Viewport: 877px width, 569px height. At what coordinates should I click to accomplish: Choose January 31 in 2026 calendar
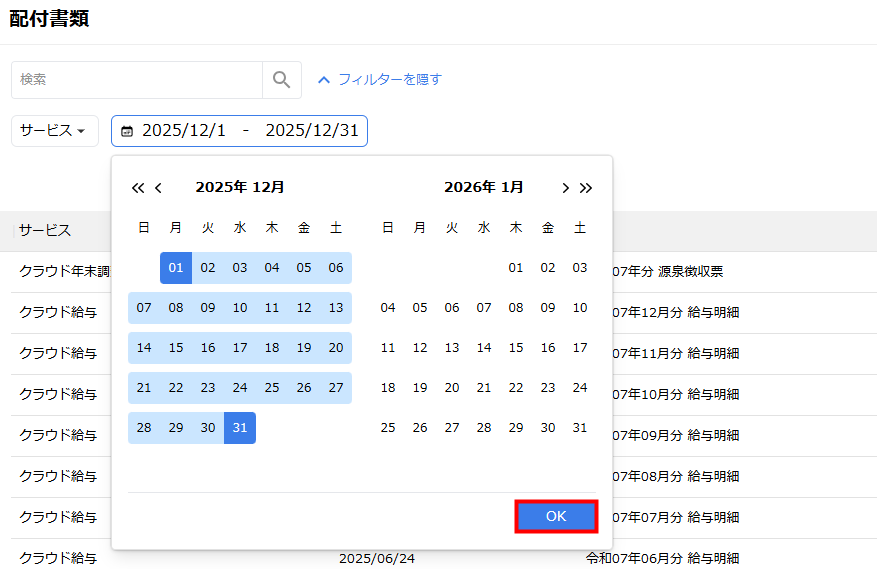pyautogui.click(x=580, y=428)
